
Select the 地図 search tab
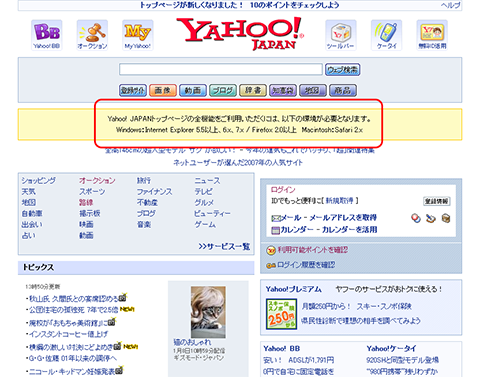(x=313, y=90)
